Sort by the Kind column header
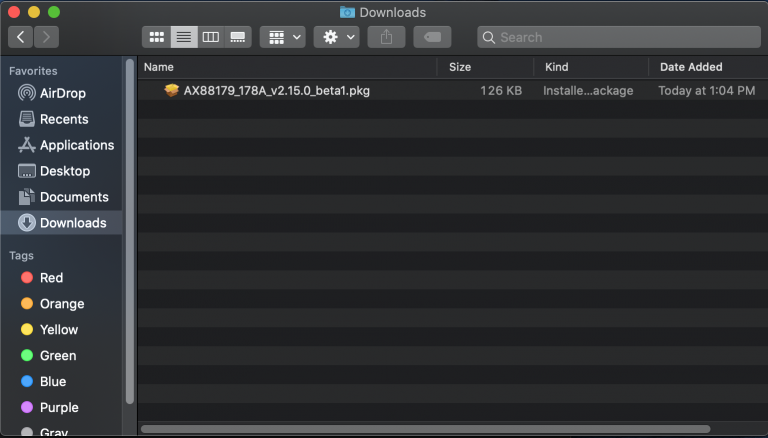The image size is (768, 438). pos(591,67)
